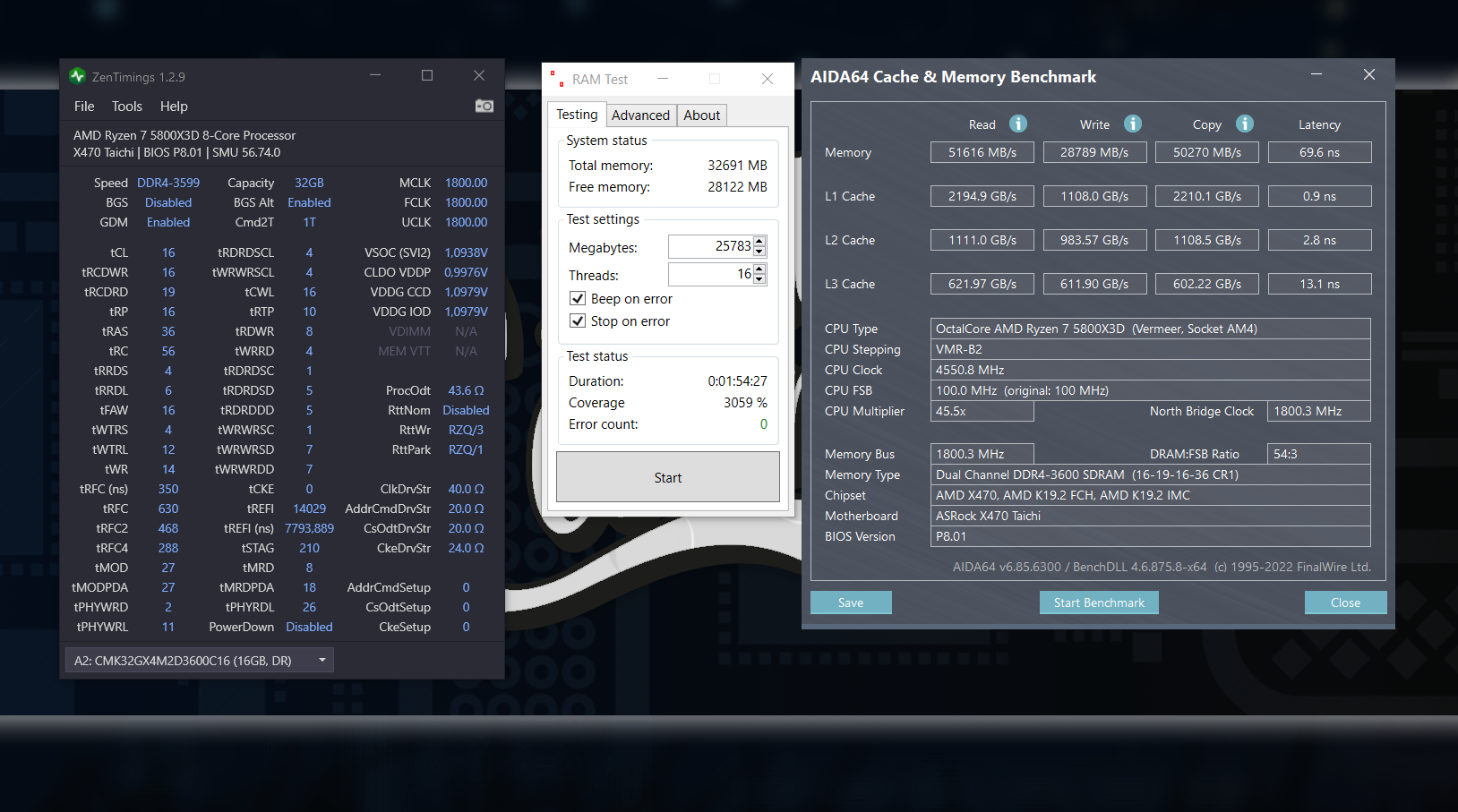Click the Memory Read value 51616 MB/s

[982, 152]
